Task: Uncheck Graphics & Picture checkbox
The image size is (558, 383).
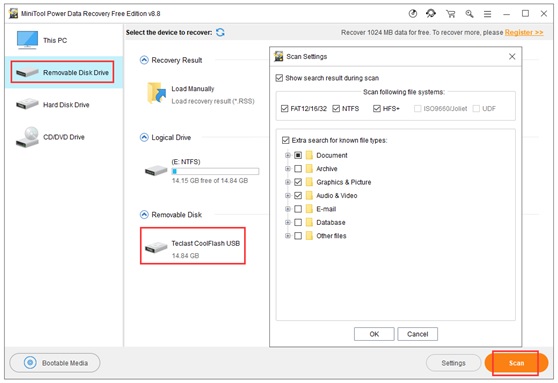Action: (298, 182)
